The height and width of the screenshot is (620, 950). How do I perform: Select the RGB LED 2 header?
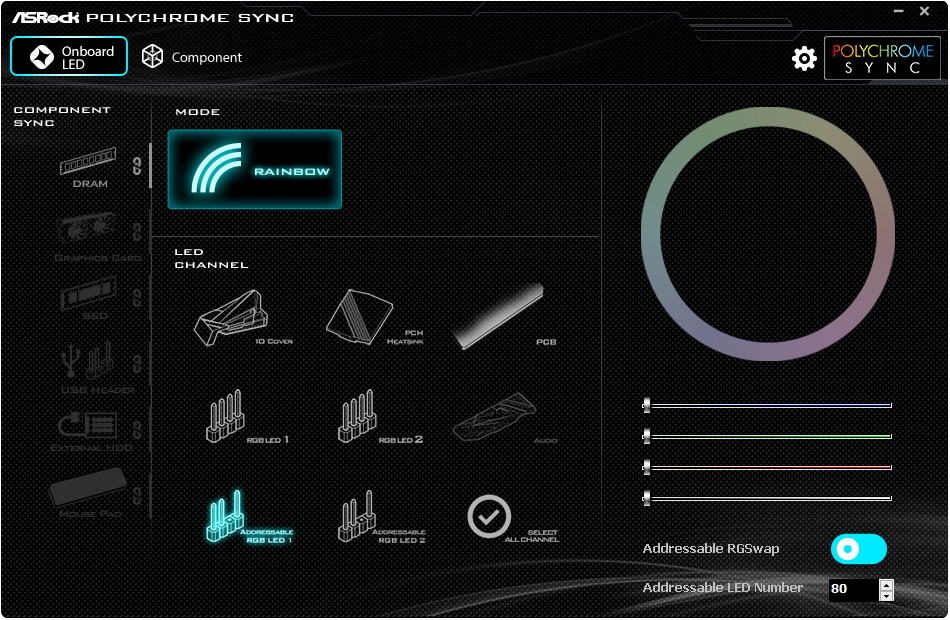[379, 417]
